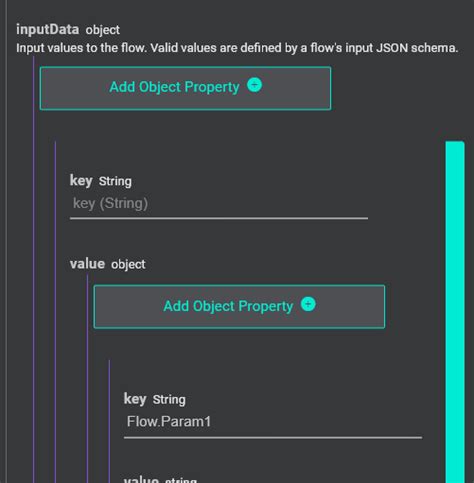Add an object property under value object
The height and width of the screenshot is (483, 474).
tap(239, 307)
